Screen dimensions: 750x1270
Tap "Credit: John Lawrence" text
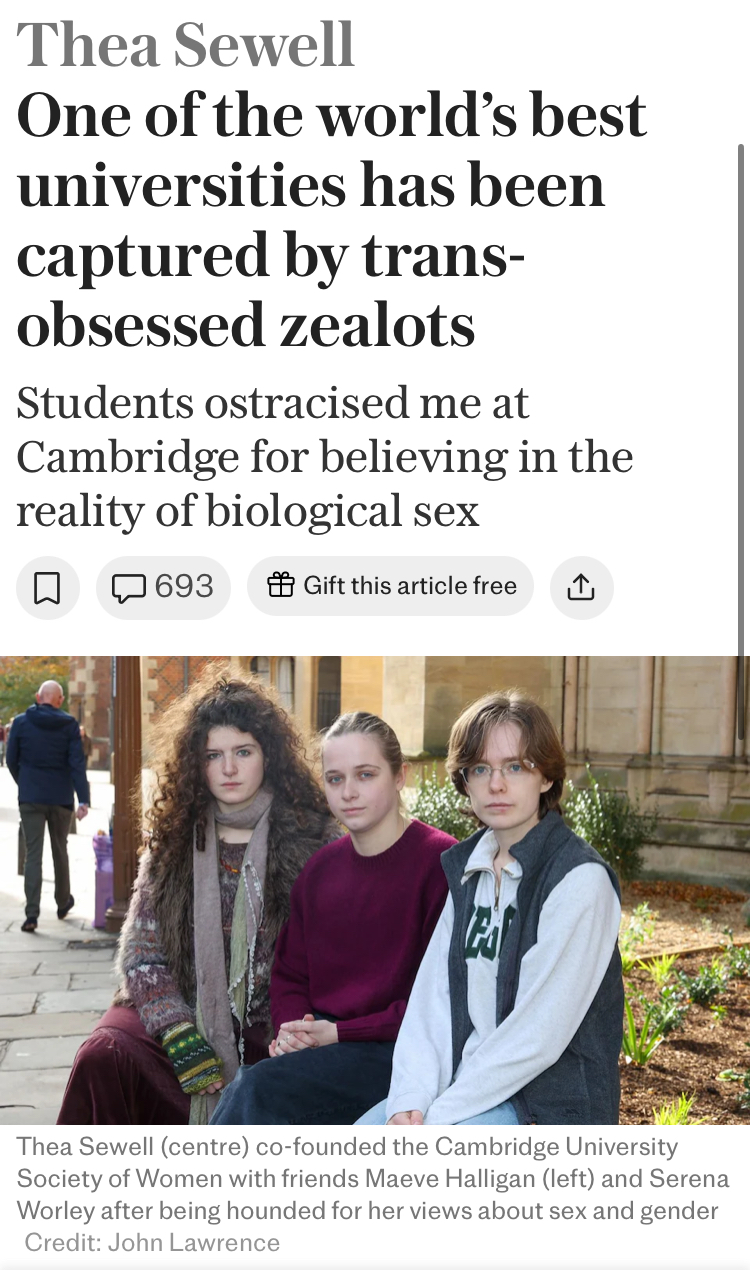152,1243
